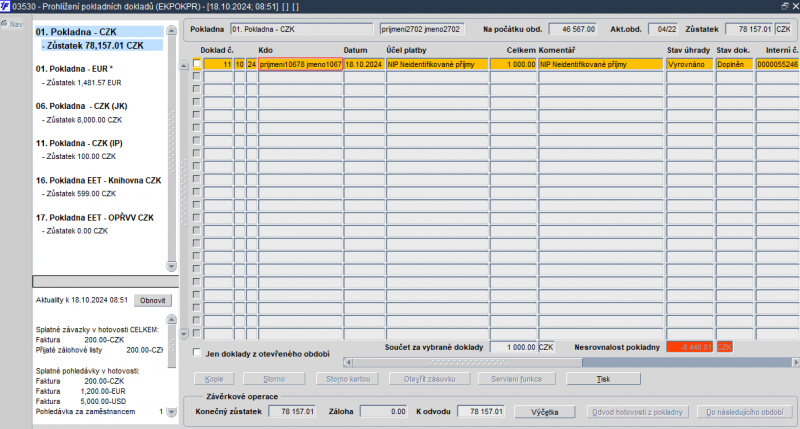Click down arrow of document table scrollbar
The height and width of the screenshot is (429, 800).
point(184,334)
